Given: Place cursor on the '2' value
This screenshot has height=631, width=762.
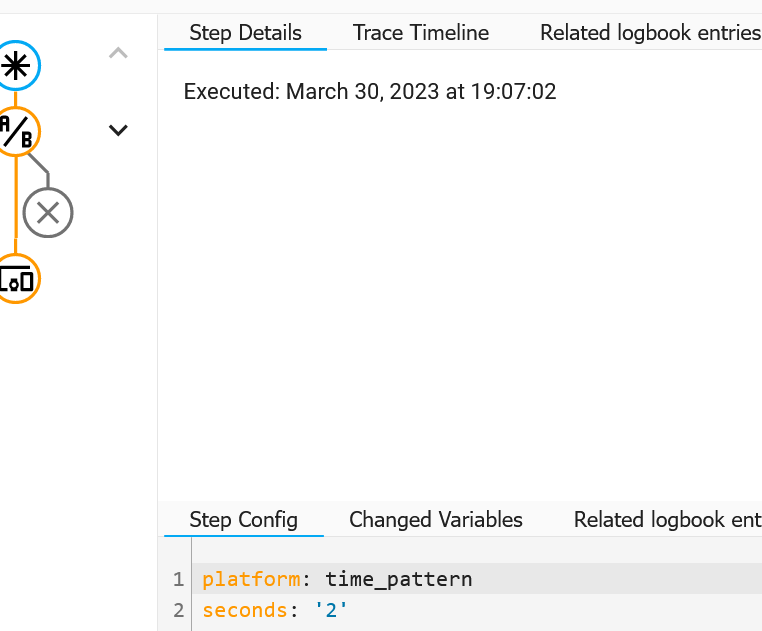Looking at the screenshot, I should click(331, 610).
